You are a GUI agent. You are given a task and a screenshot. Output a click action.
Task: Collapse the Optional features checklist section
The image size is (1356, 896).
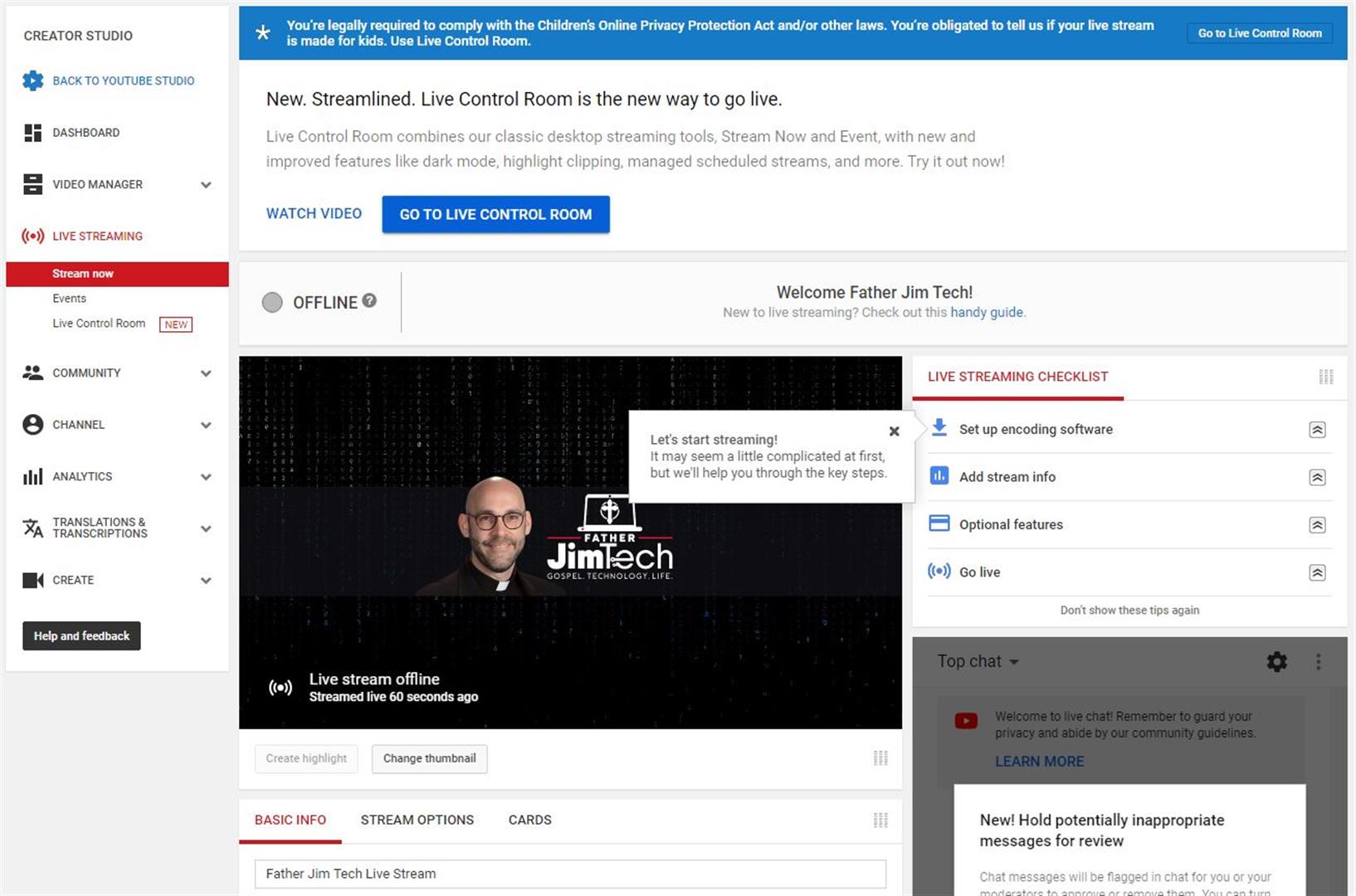coord(1317,525)
